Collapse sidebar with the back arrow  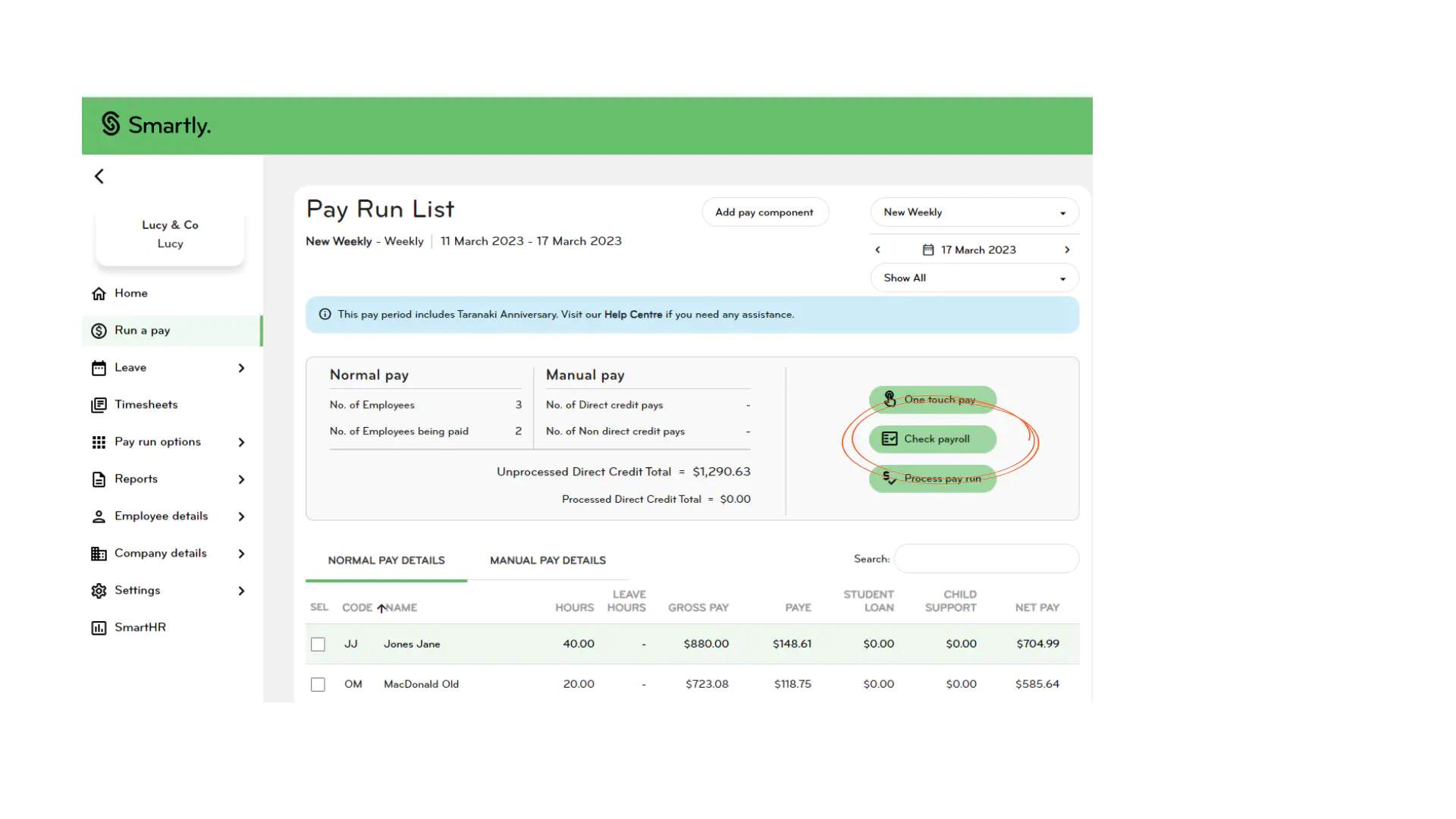pyautogui.click(x=99, y=177)
